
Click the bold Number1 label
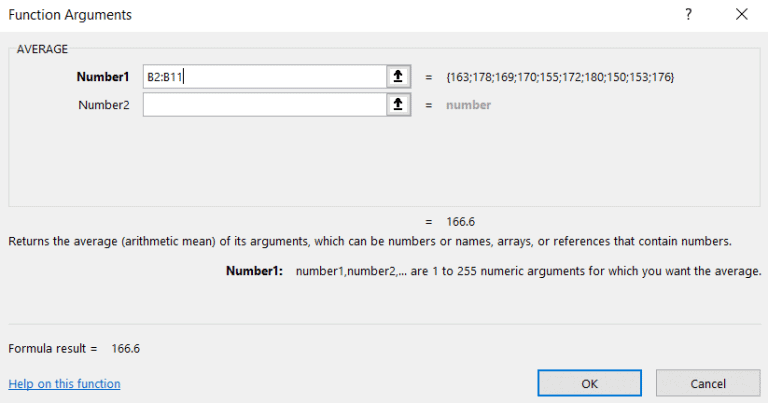103,76
